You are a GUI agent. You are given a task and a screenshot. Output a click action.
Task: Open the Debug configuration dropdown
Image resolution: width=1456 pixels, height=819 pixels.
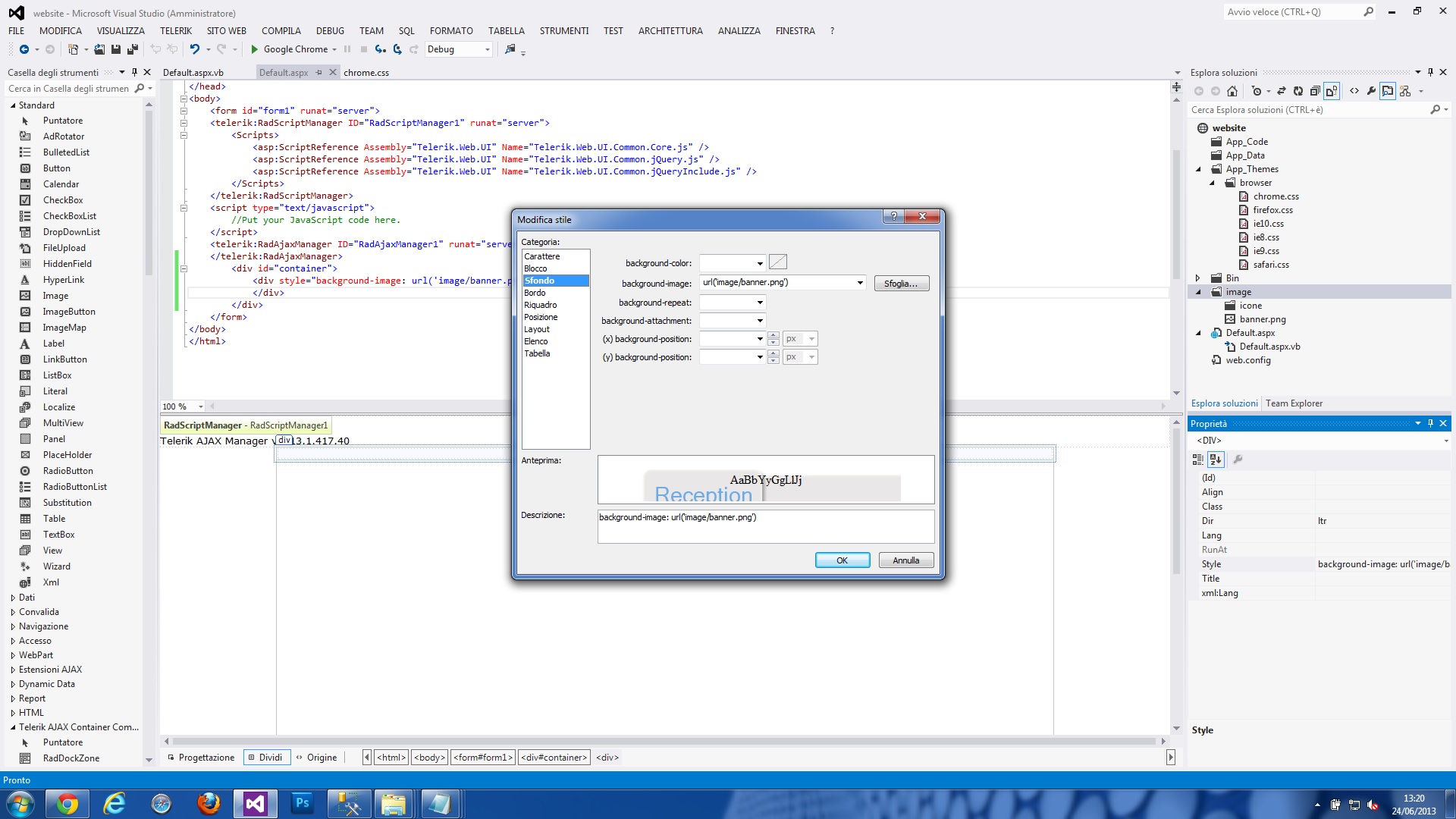(487, 49)
